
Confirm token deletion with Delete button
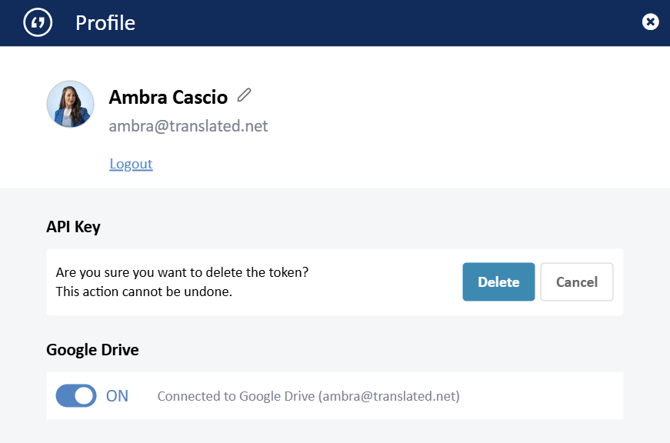coord(498,282)
